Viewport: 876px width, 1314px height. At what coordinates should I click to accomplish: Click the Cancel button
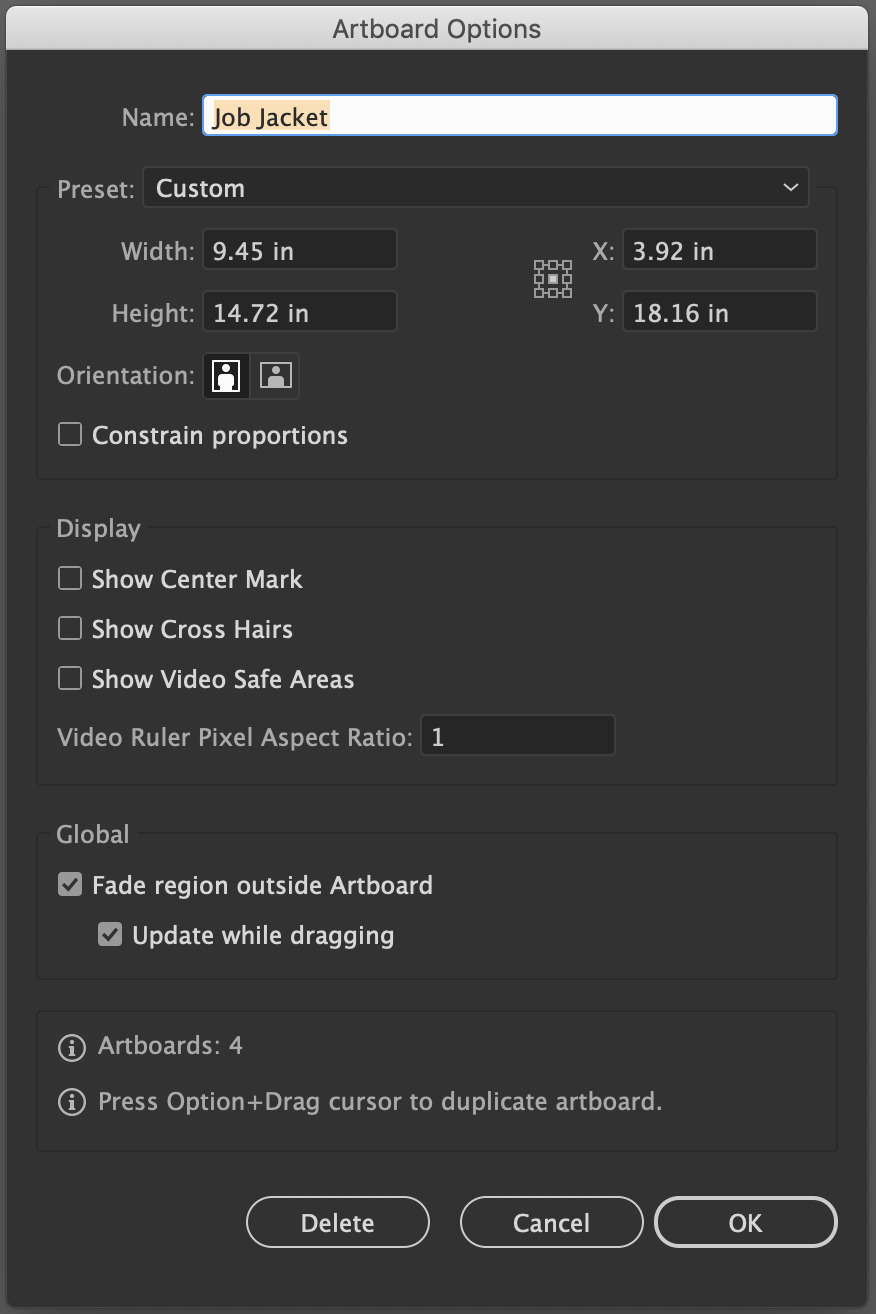[552, 1222]
